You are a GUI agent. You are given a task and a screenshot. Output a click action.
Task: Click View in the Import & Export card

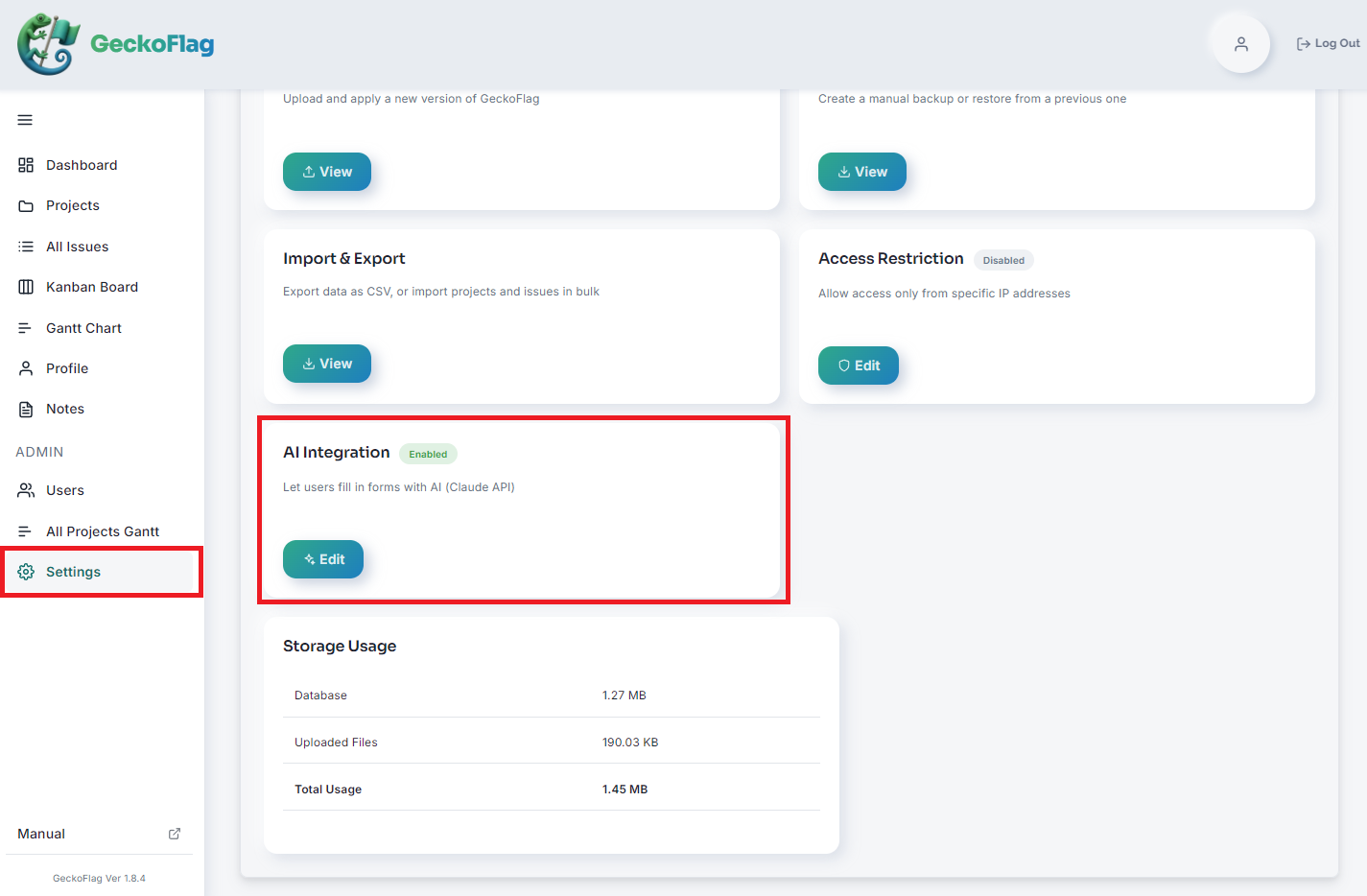tap(327, 364)
